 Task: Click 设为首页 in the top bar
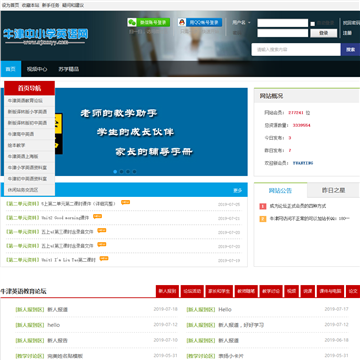point(11,5)
